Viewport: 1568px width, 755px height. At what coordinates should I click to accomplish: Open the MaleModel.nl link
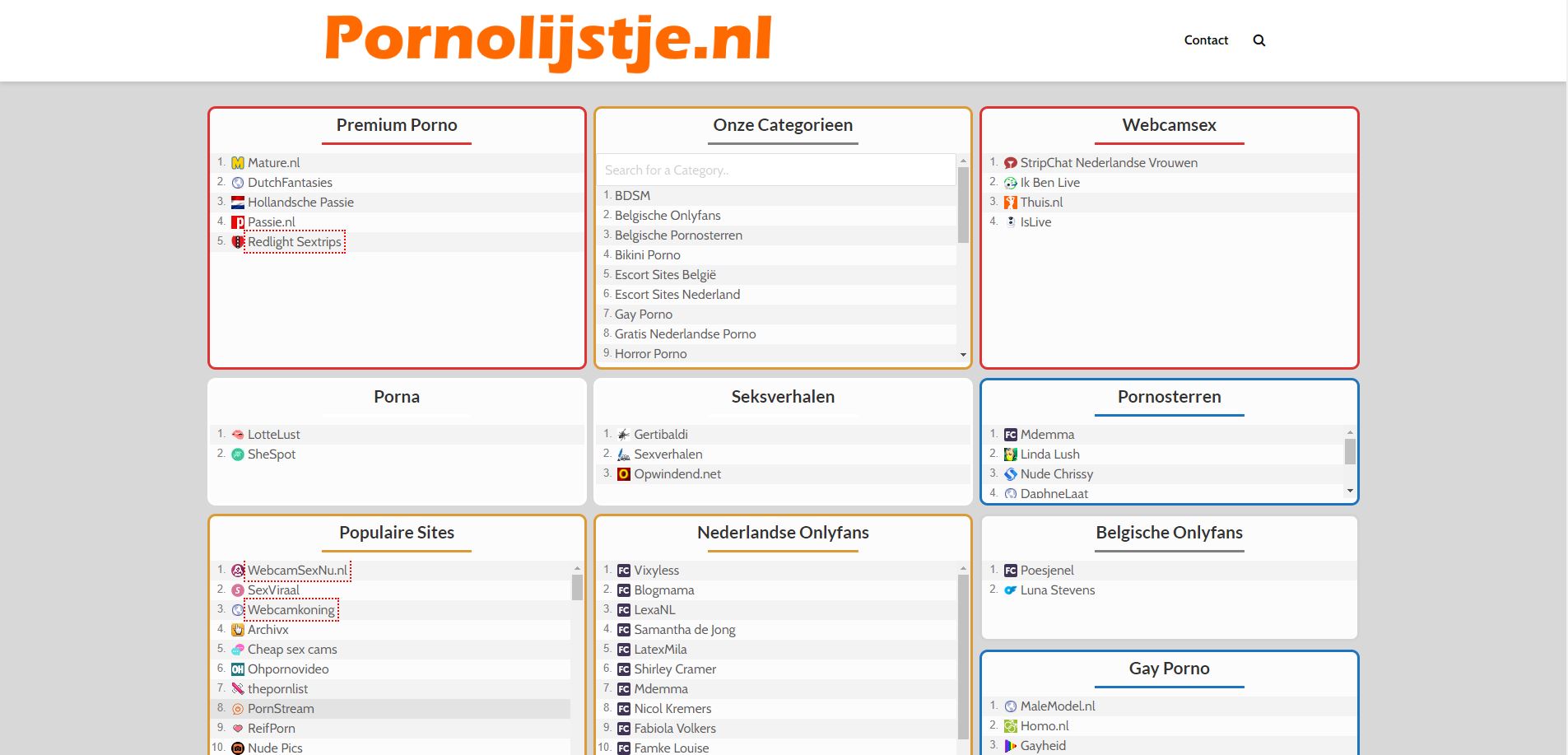1058,706
